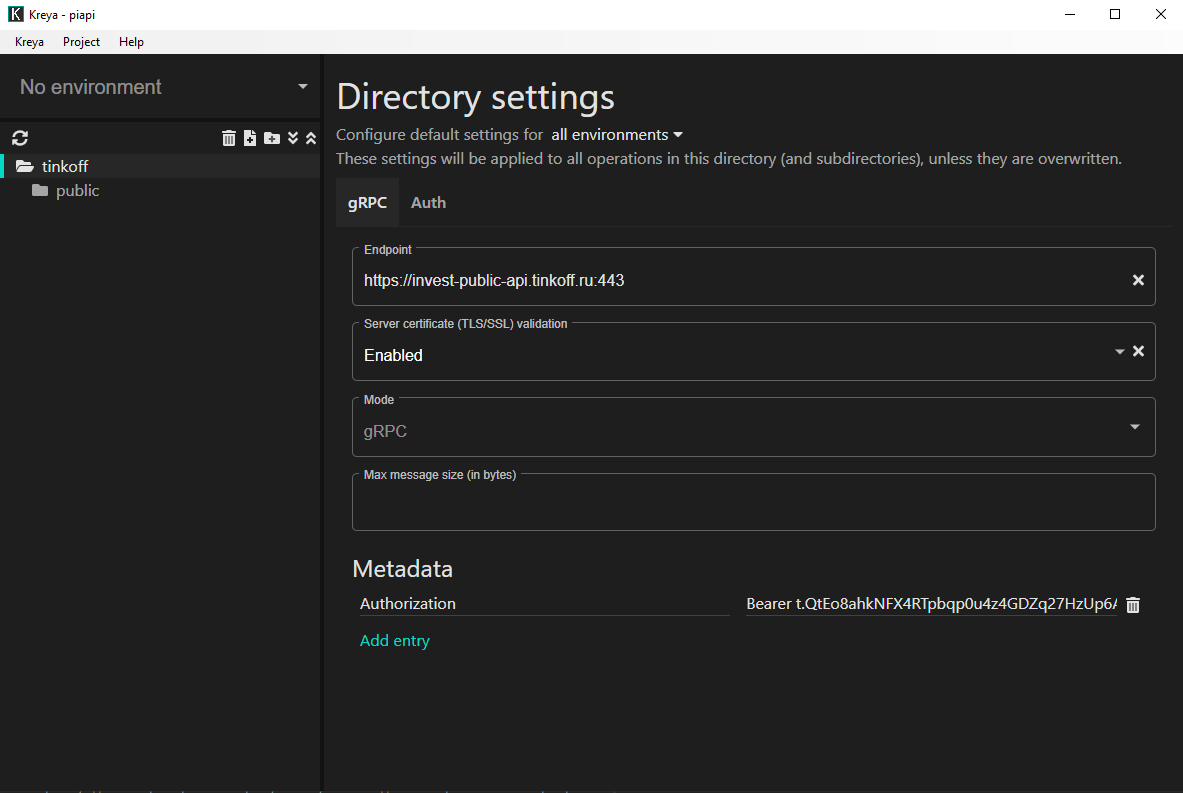Screen dimensions: 1183x793
Task: Open the Mode gRPC dropdown
Action: tap(1135, 427)
